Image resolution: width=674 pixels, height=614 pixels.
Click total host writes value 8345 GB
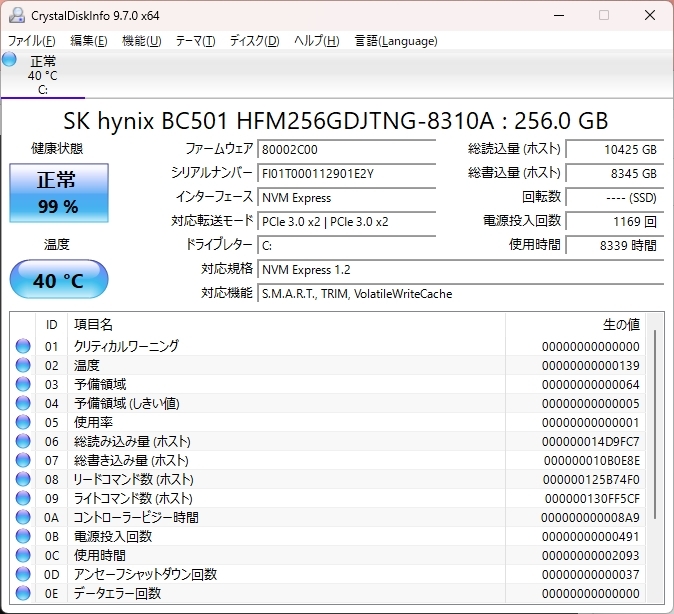coord(615,173)
